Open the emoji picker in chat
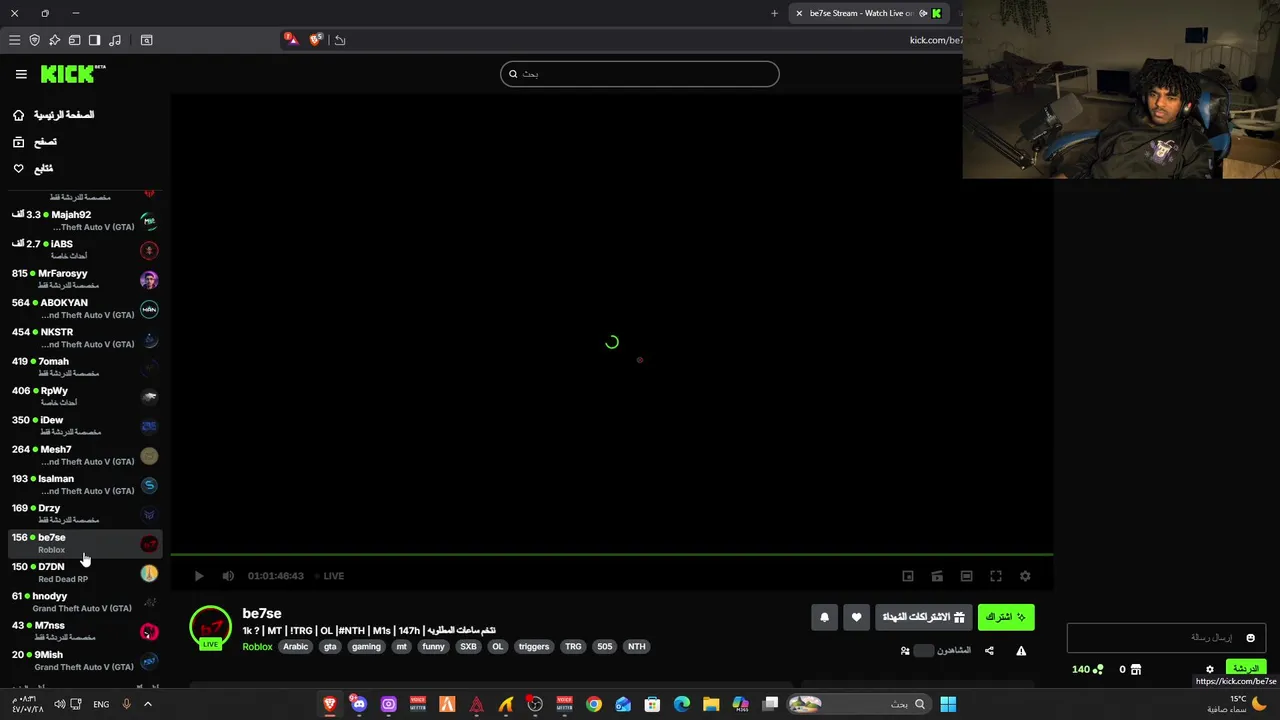Screen dimensions: 1280x720 click(x=1250, y=638)
